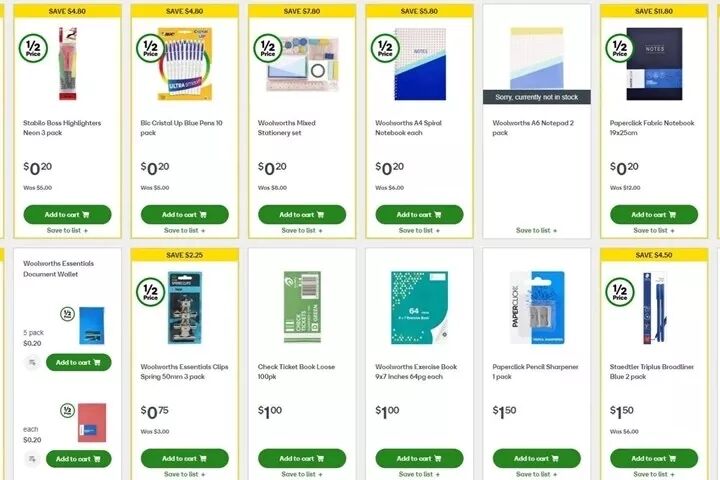The image size is (720, 480).
Task: Open red Document Wallet each thumbnail
Action: coord(92,423)
